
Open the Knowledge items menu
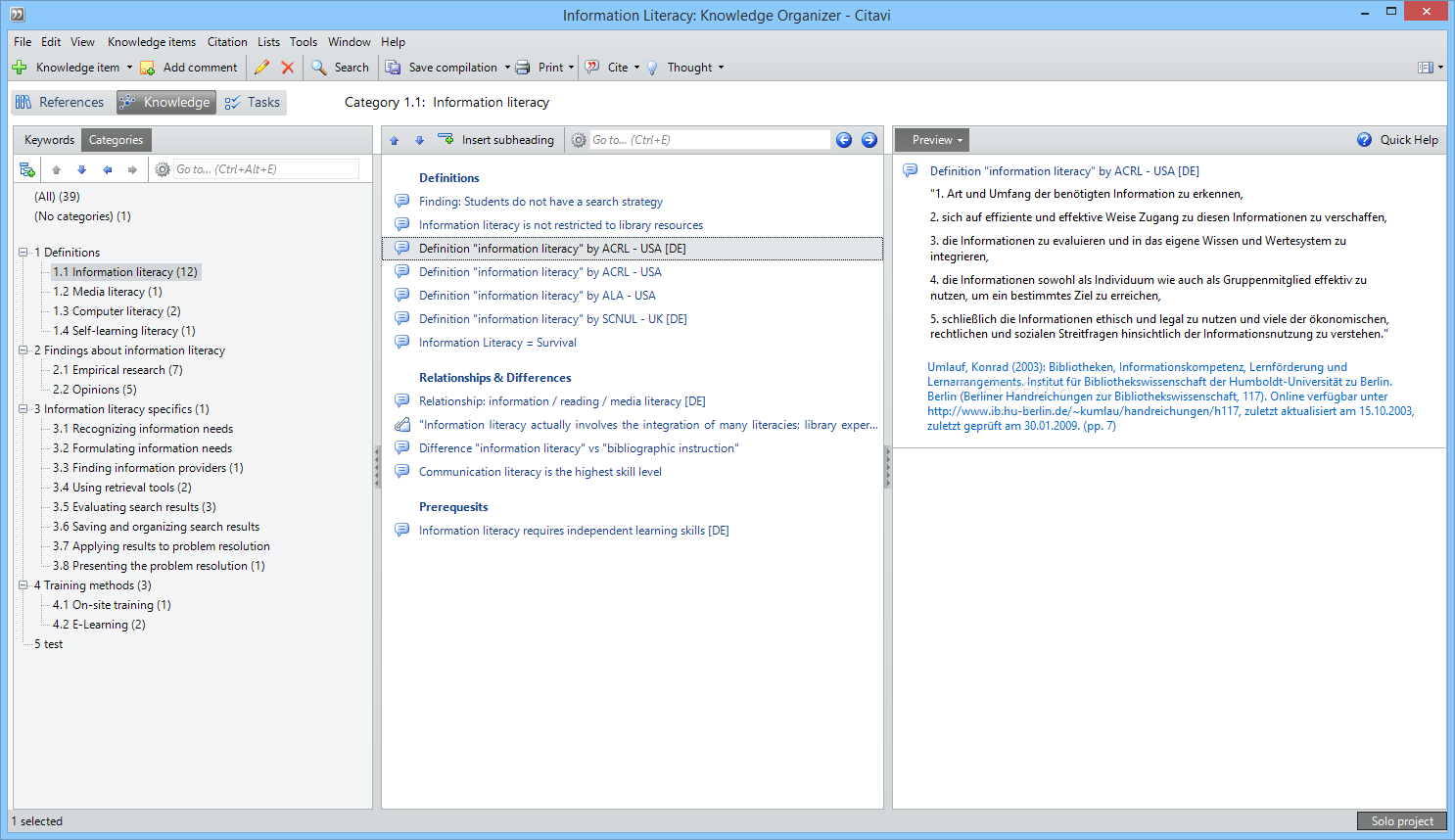click(x=152, y=42)
